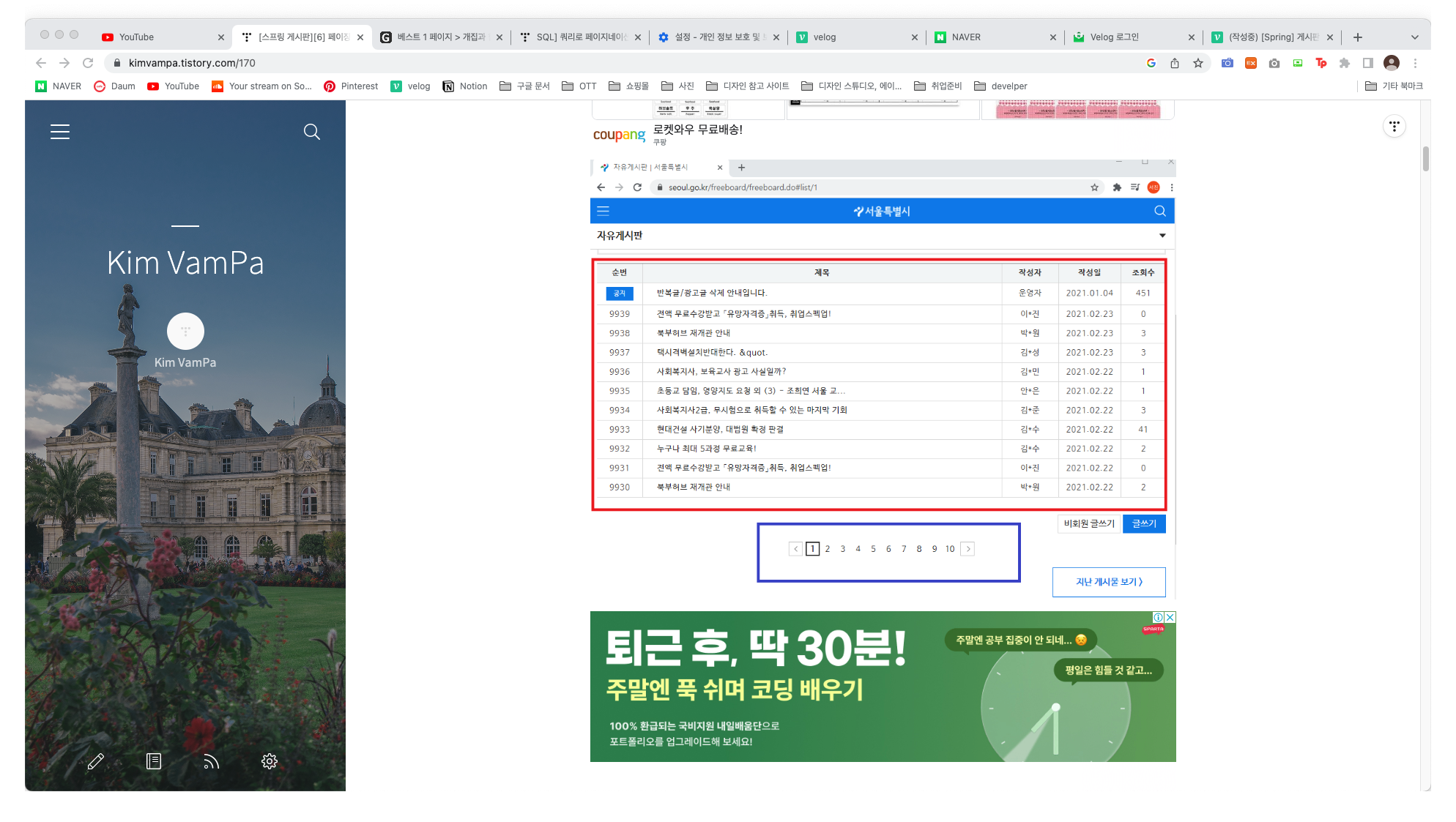Open the Extensions puzzle icon

coord(1345,63)
